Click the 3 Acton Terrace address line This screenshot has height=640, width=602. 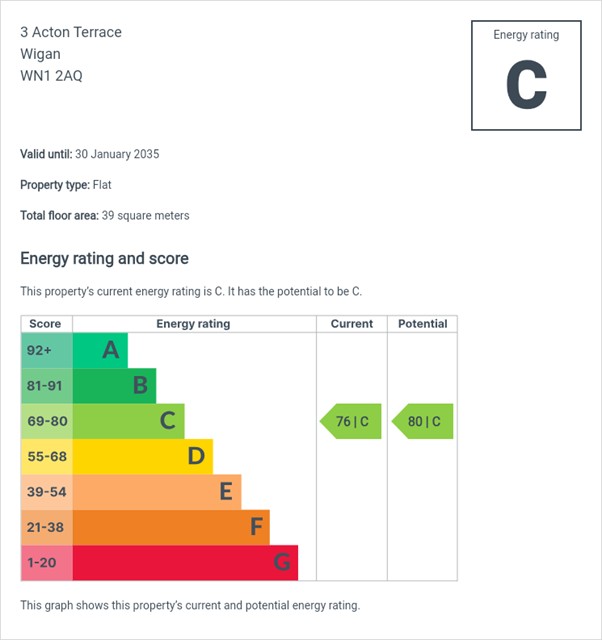71,32
